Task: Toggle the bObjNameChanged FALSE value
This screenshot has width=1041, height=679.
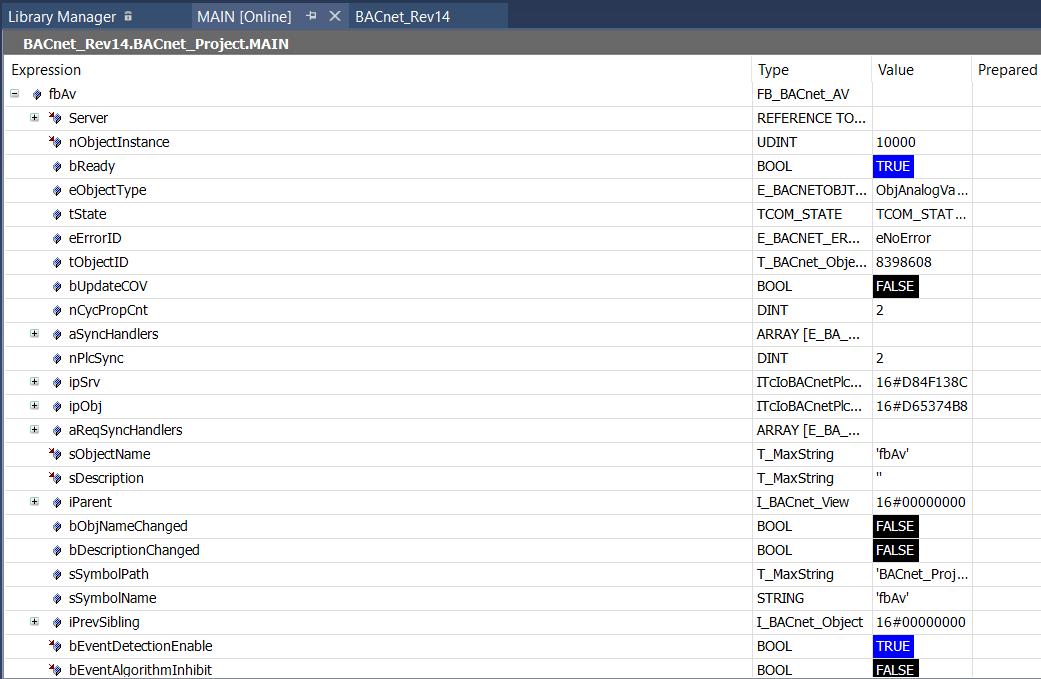Action: 895,526
